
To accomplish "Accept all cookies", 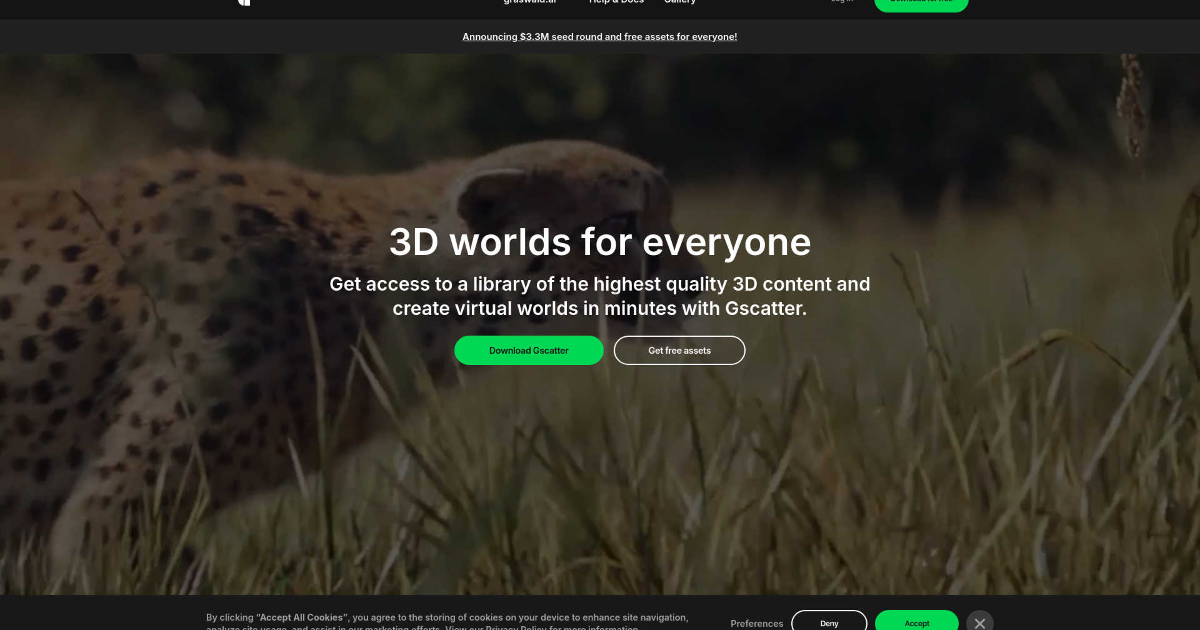I will [916, 622].
